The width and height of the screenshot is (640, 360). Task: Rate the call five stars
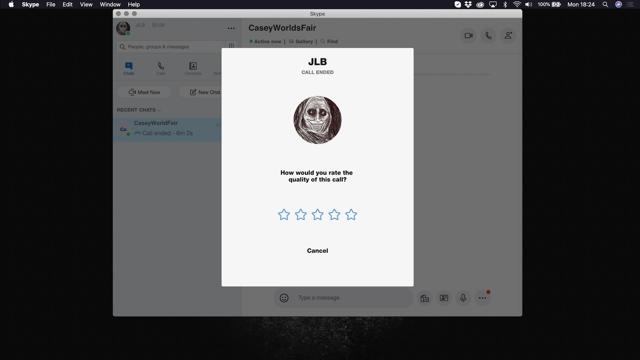point(351,215)
